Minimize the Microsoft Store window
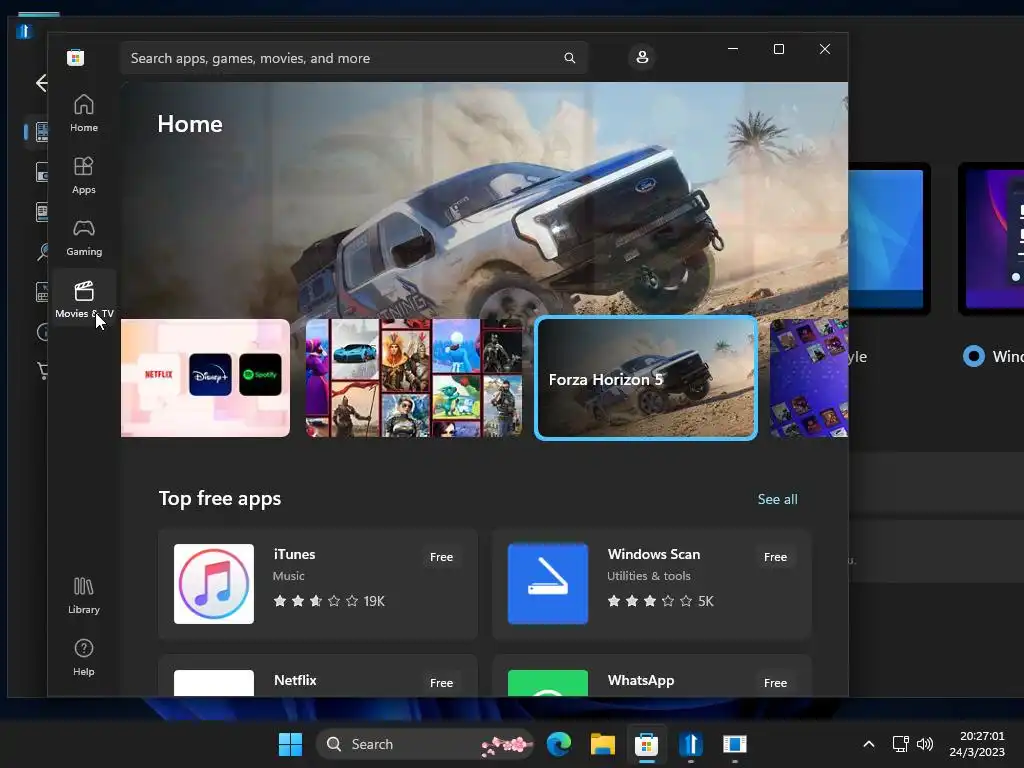Viewport: 1024px width, 768px height. click(x=733, y=49)
